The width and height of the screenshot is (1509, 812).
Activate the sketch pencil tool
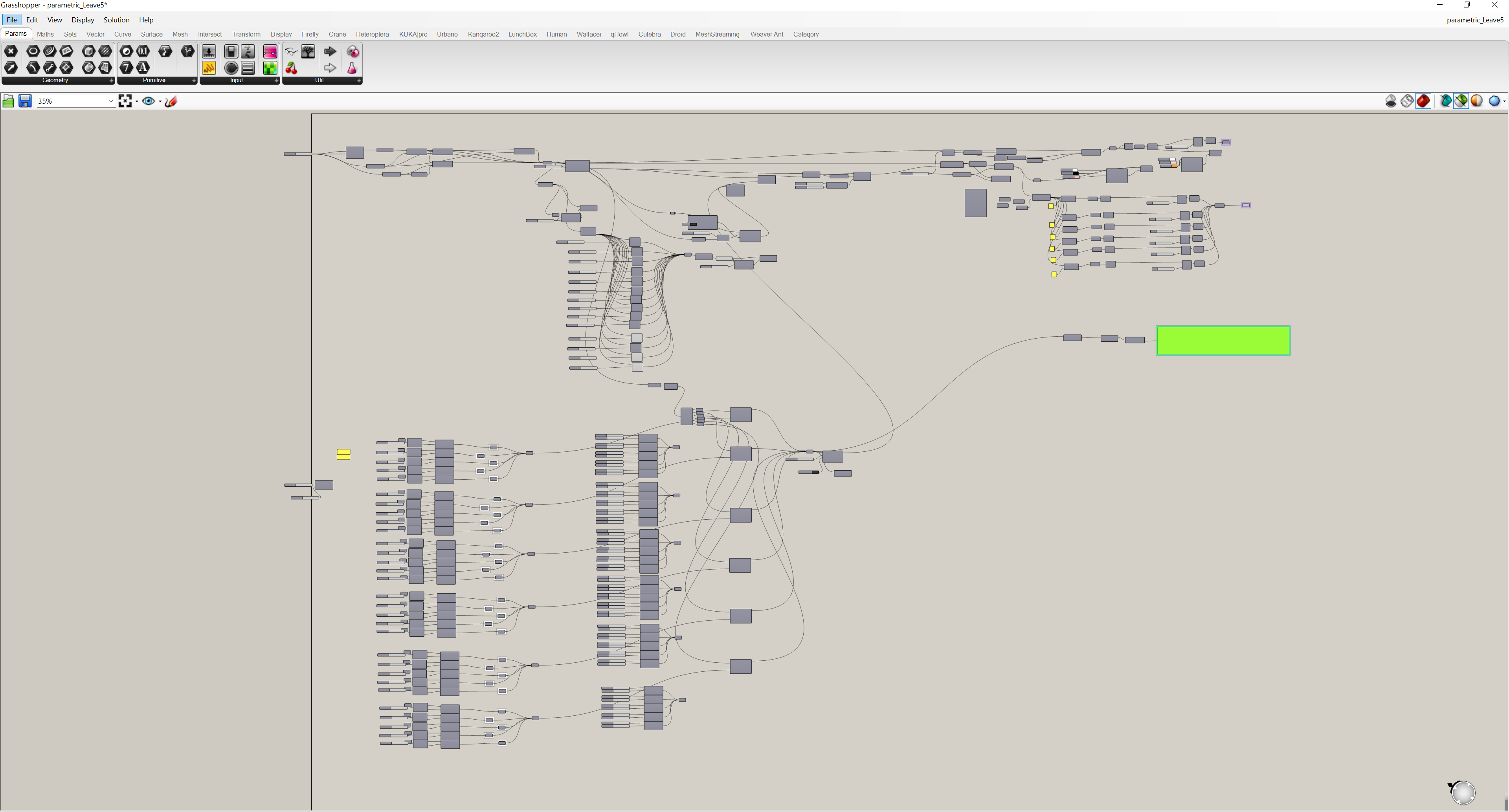(171, 101)
